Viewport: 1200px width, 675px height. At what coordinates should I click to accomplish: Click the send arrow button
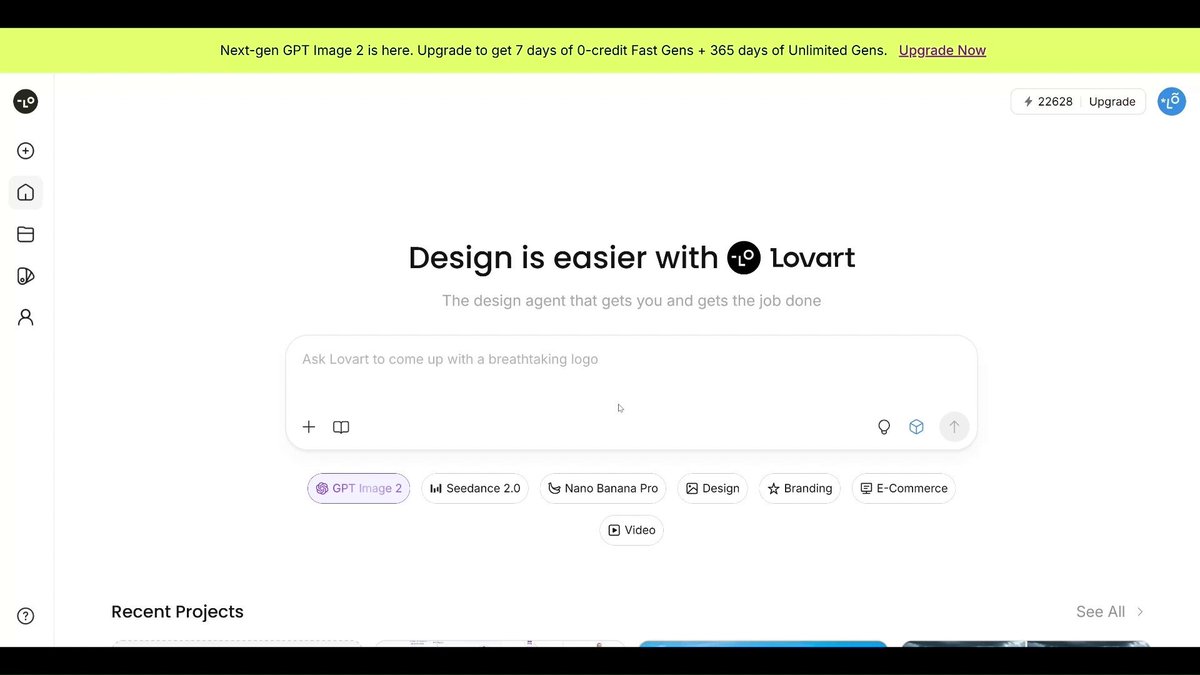click(x=954, y=427)
